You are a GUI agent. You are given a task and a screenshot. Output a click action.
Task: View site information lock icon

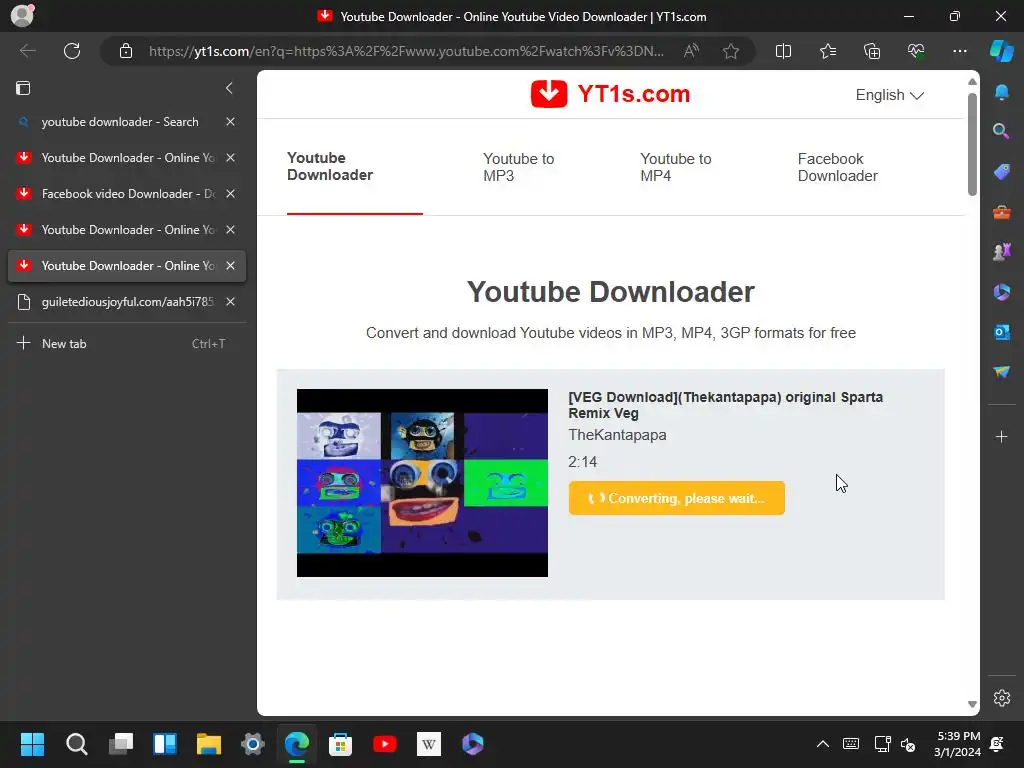pyautogui.click(x=126, y=51)
